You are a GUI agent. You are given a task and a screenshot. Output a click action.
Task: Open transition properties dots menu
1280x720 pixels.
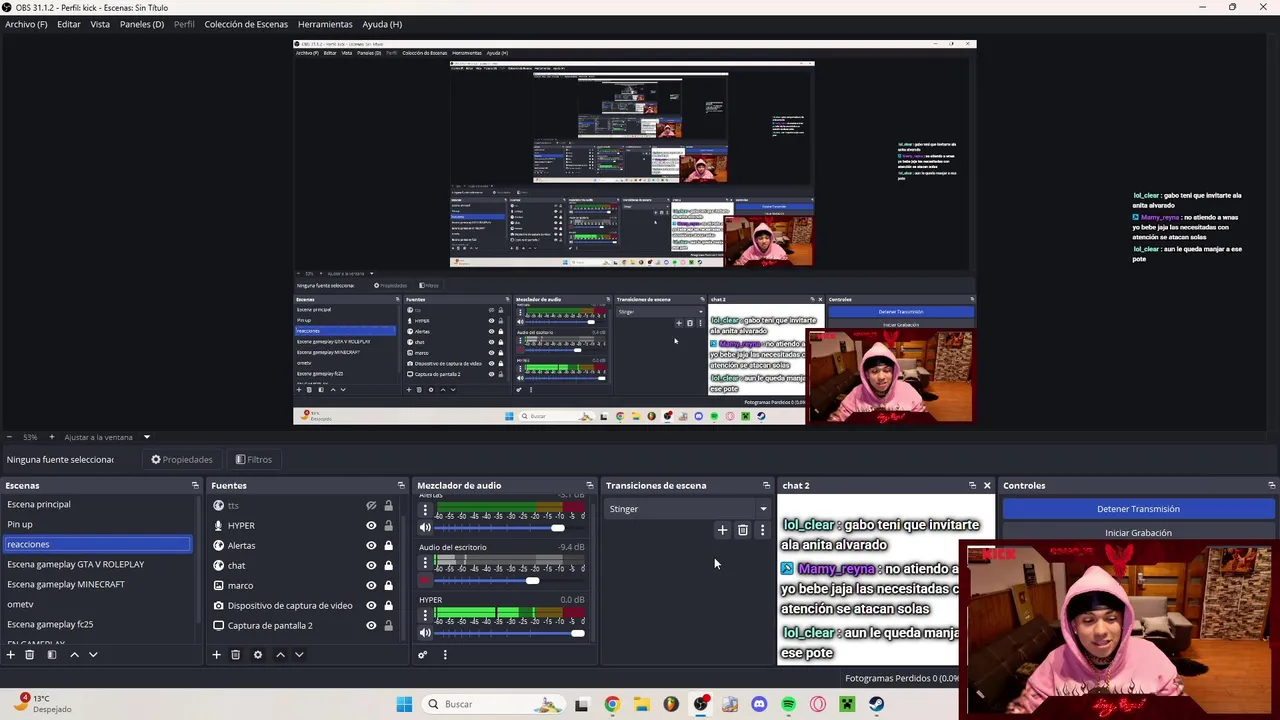762,530
